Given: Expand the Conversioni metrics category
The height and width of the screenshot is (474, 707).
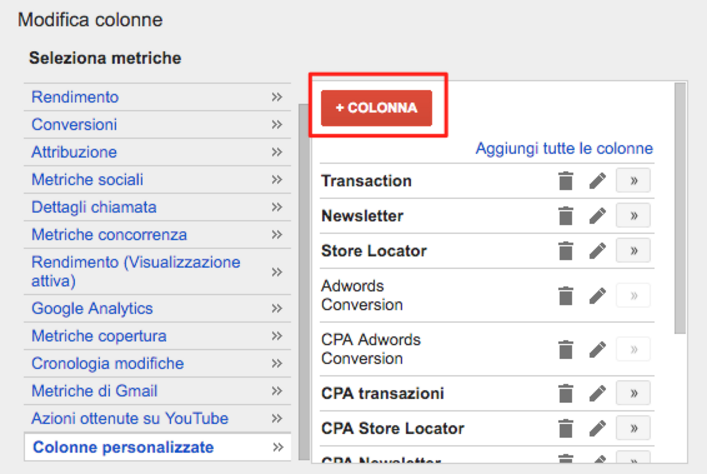Looking at the screenshot, I should [x=157, y=124].
